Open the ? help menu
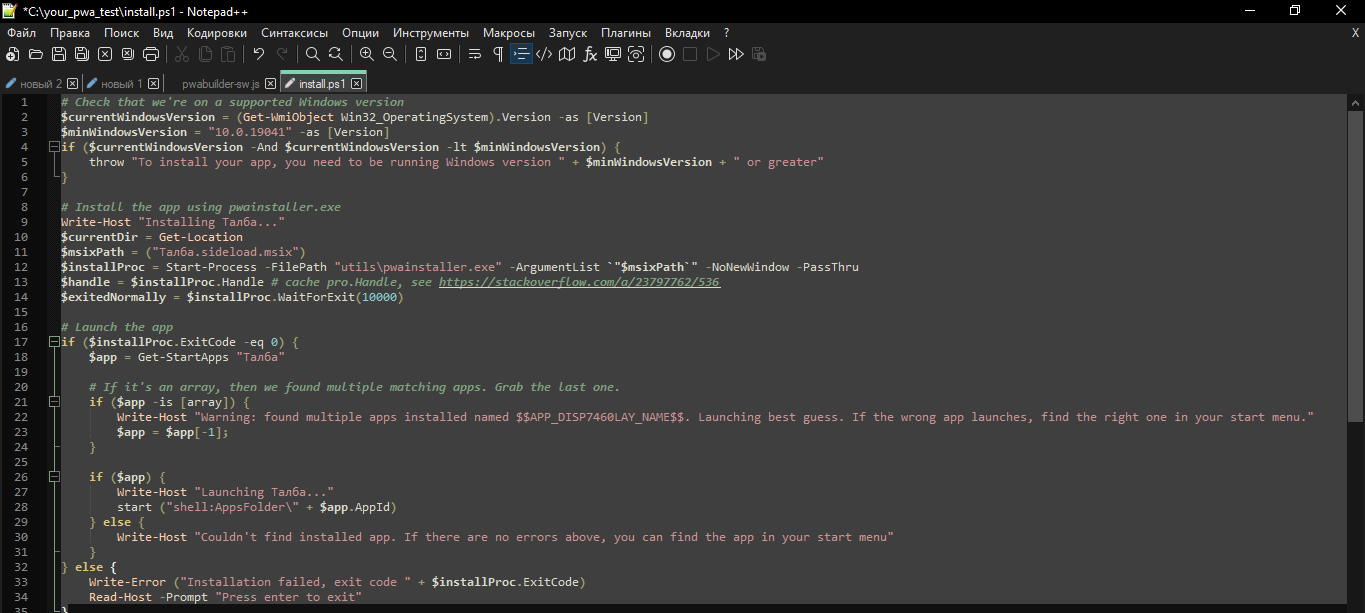Image resolution: width=1365 pixels, height=613 pixels. [727, 33]
